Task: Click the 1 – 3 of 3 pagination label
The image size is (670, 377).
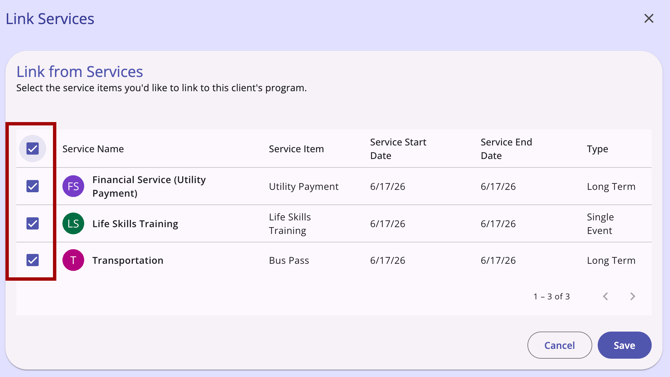Action: [551, 296]
